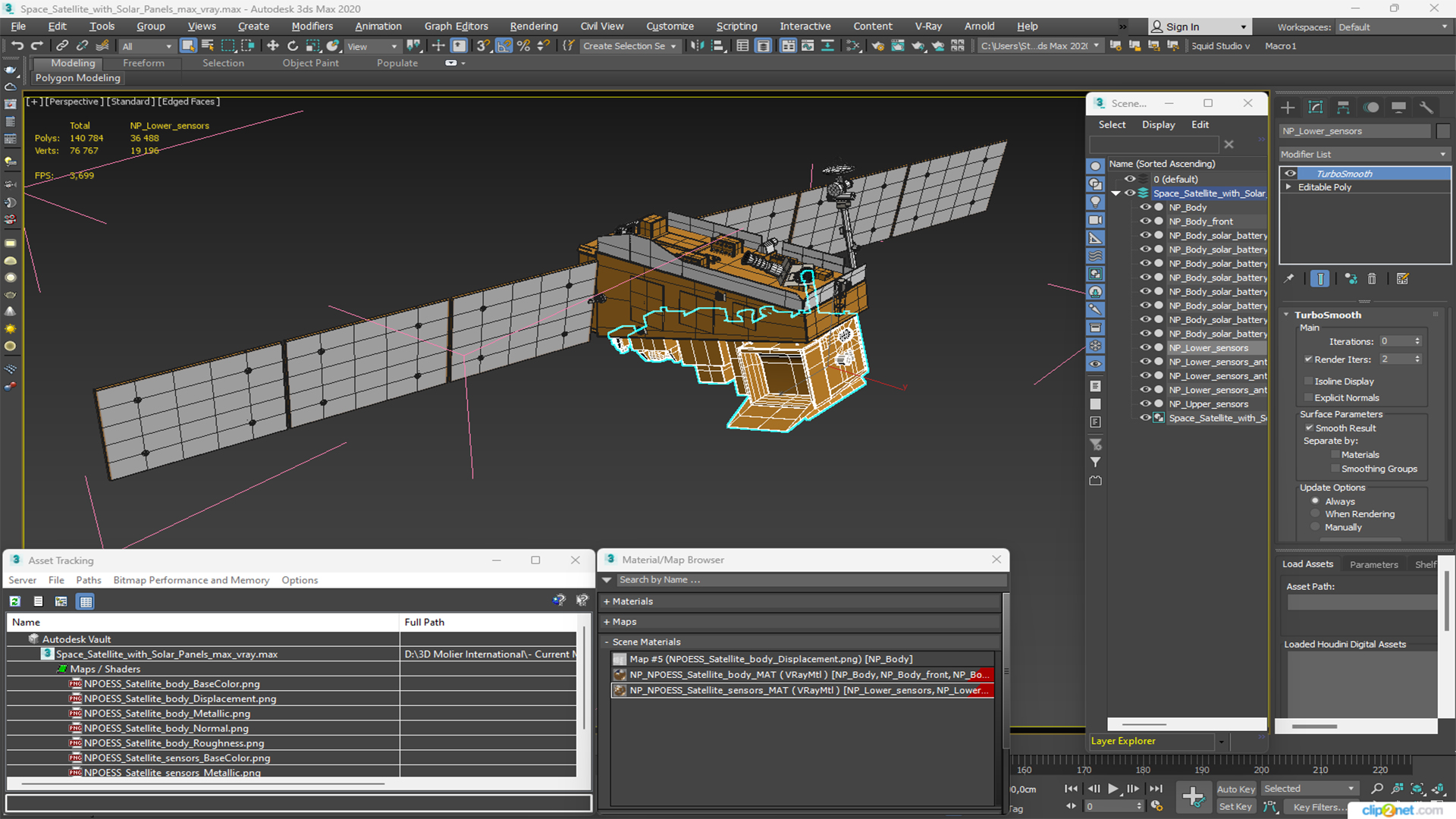Click the Redo arrow in main toolbar
The image size is (1456, 819).
click(36, 45)
